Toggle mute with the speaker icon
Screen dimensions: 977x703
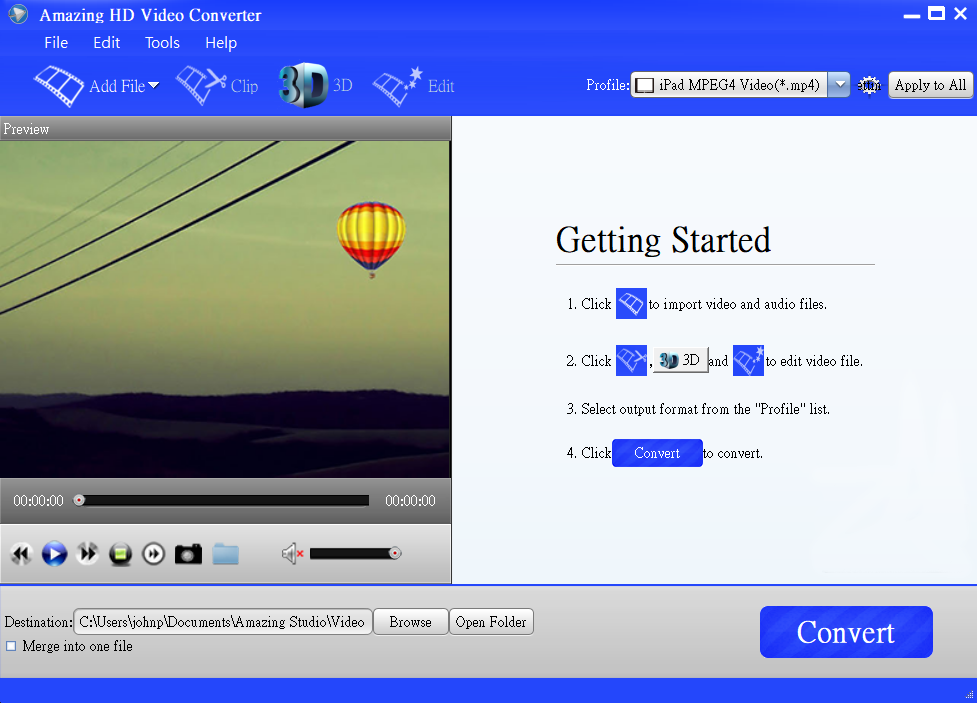[x=292, y=553]
